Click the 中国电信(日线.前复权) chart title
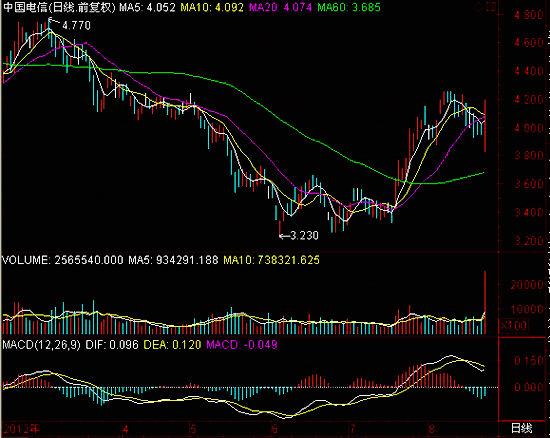The height and width of the screenshot is (438, 550). coord(59,7)
